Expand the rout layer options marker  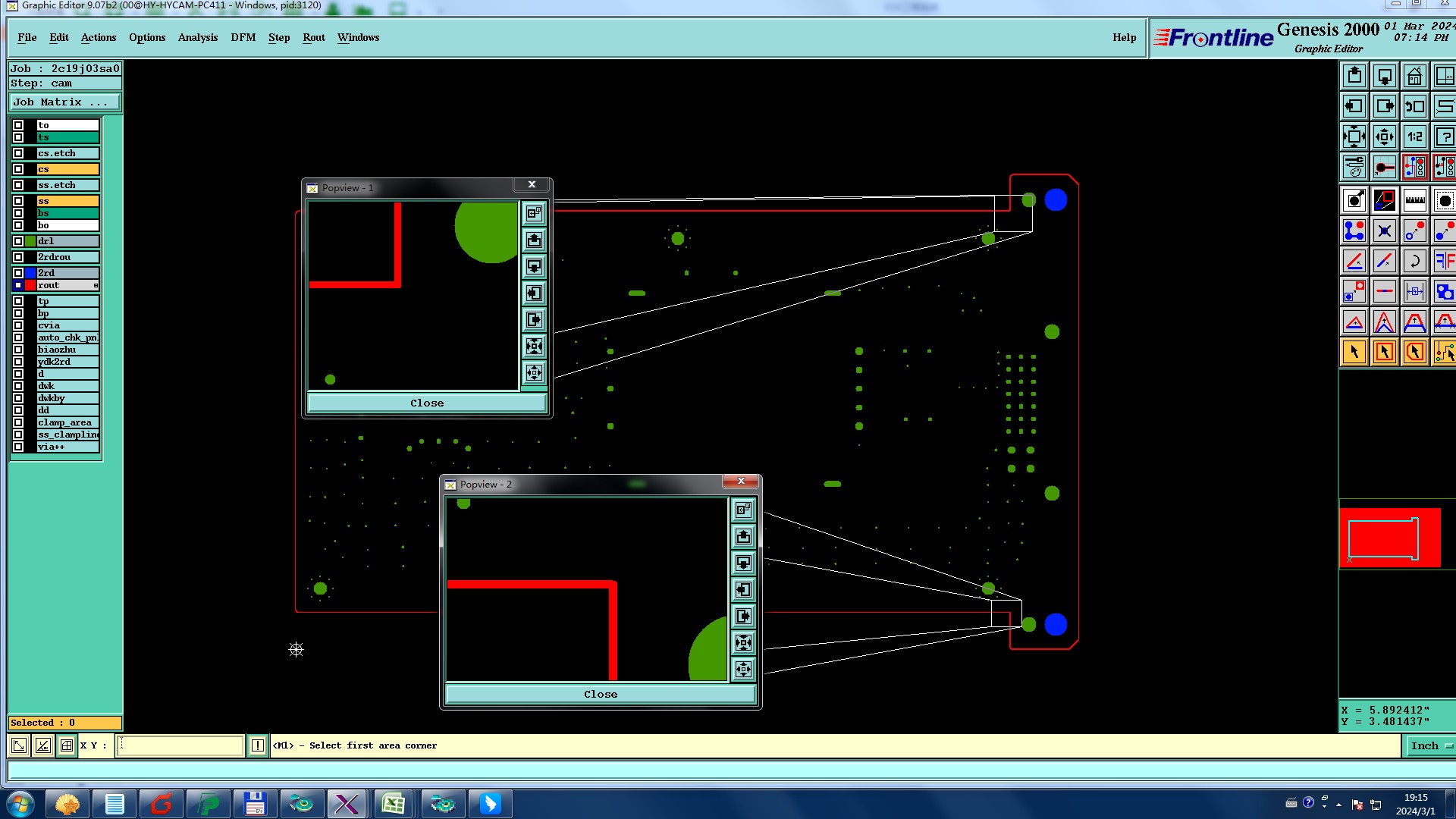[x=96, y=286]
